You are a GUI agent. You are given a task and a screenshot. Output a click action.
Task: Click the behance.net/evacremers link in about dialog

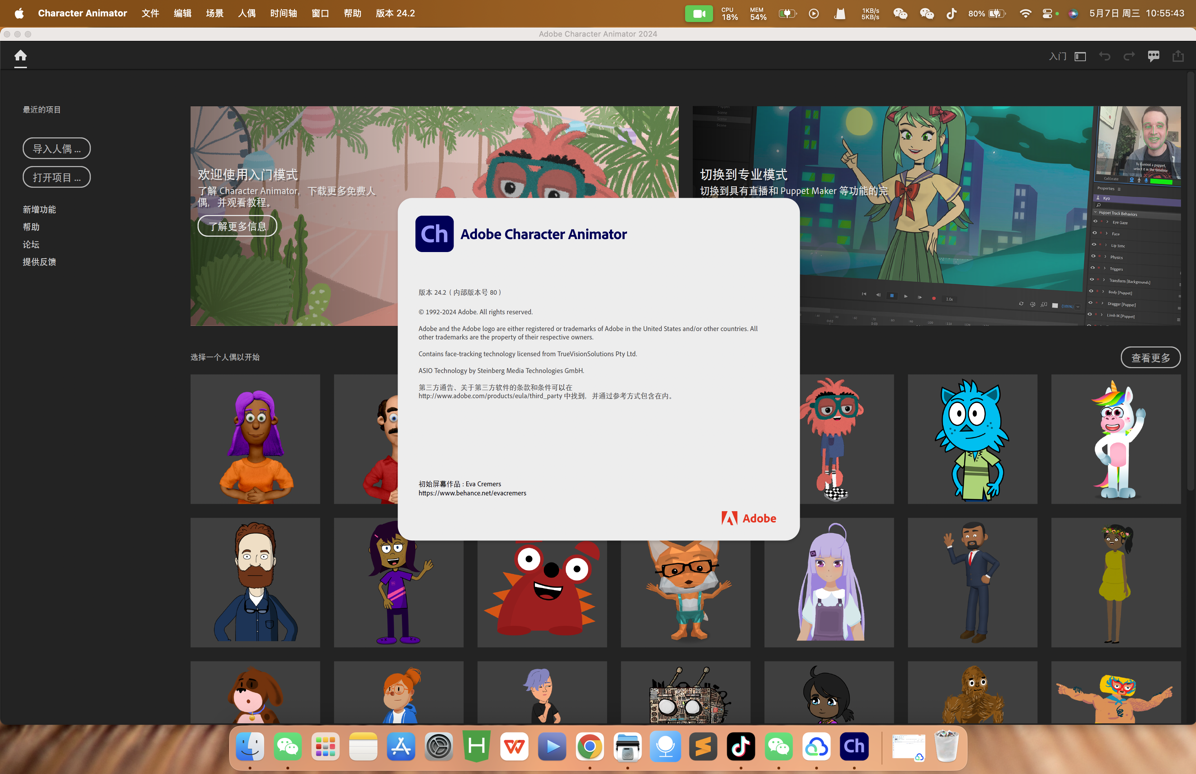pos(473,493)
